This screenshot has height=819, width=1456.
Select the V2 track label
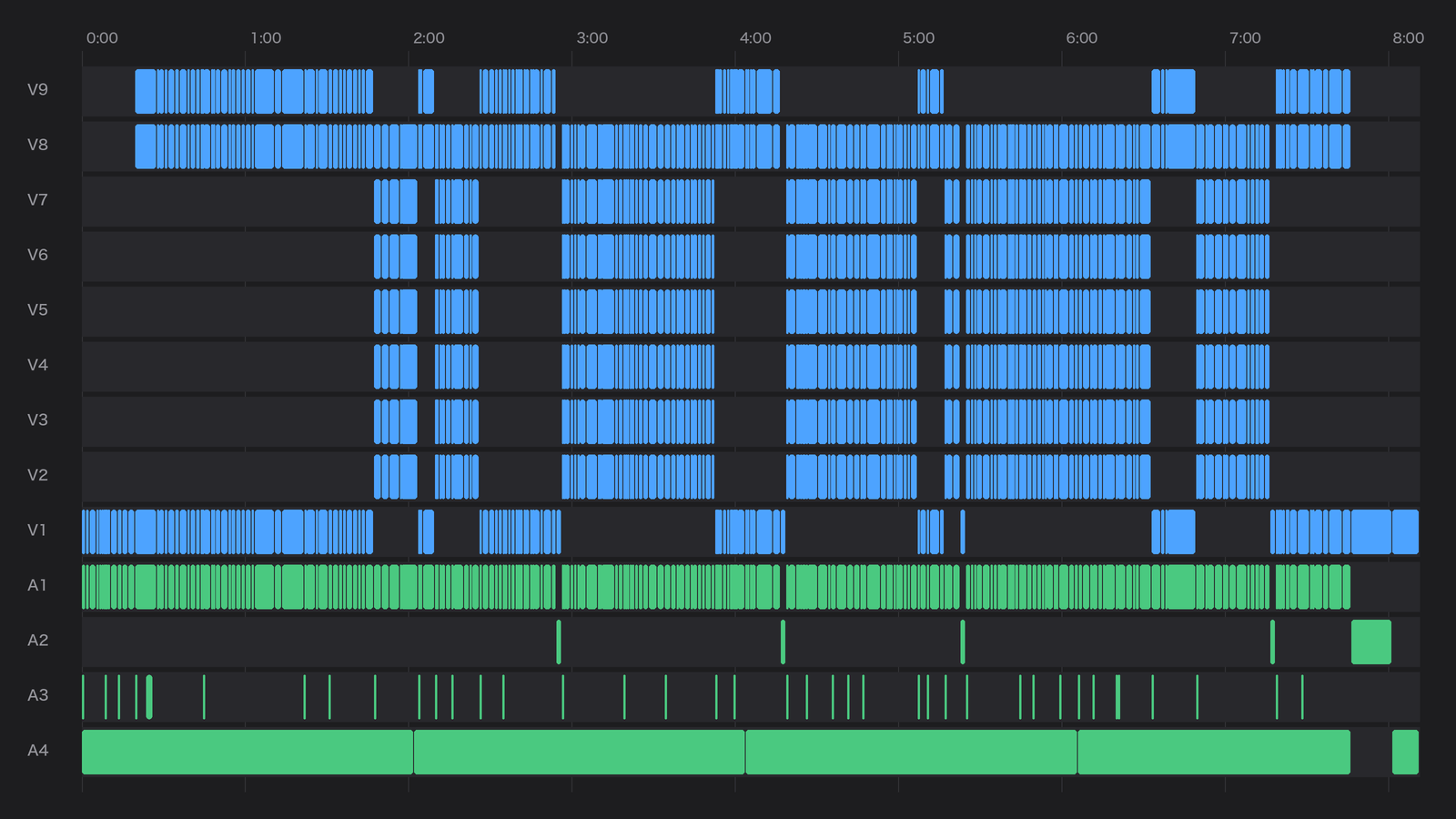37,475
